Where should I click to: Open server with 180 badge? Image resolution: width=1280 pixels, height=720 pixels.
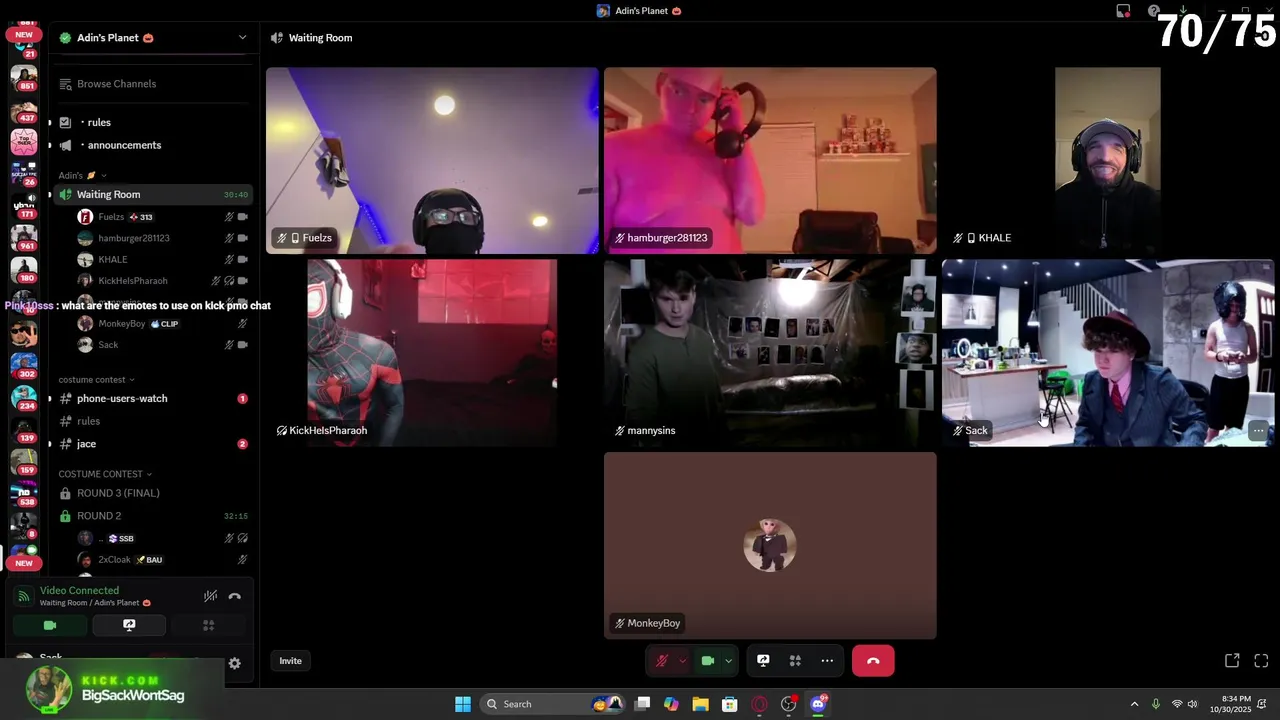coord(24,270)
